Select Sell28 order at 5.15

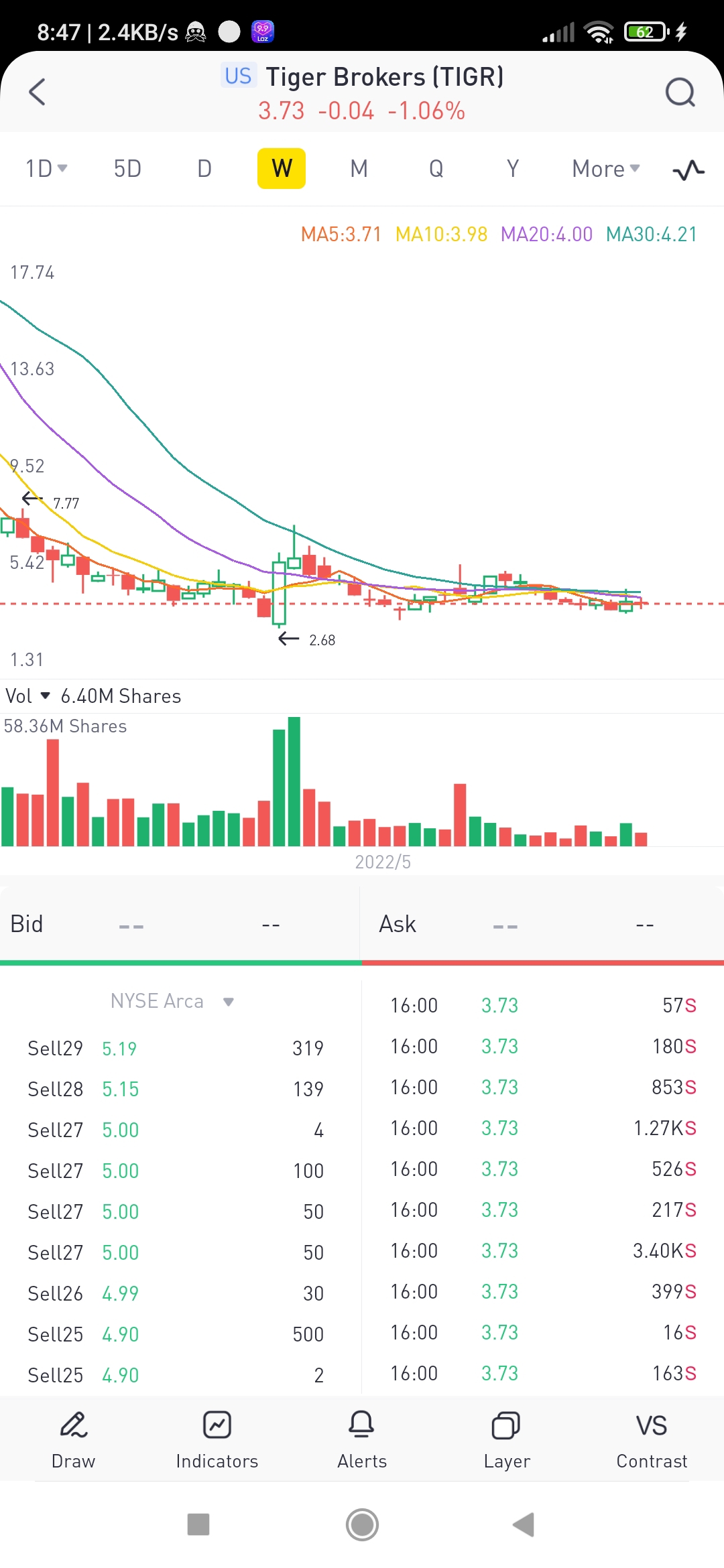point(176,1089)
